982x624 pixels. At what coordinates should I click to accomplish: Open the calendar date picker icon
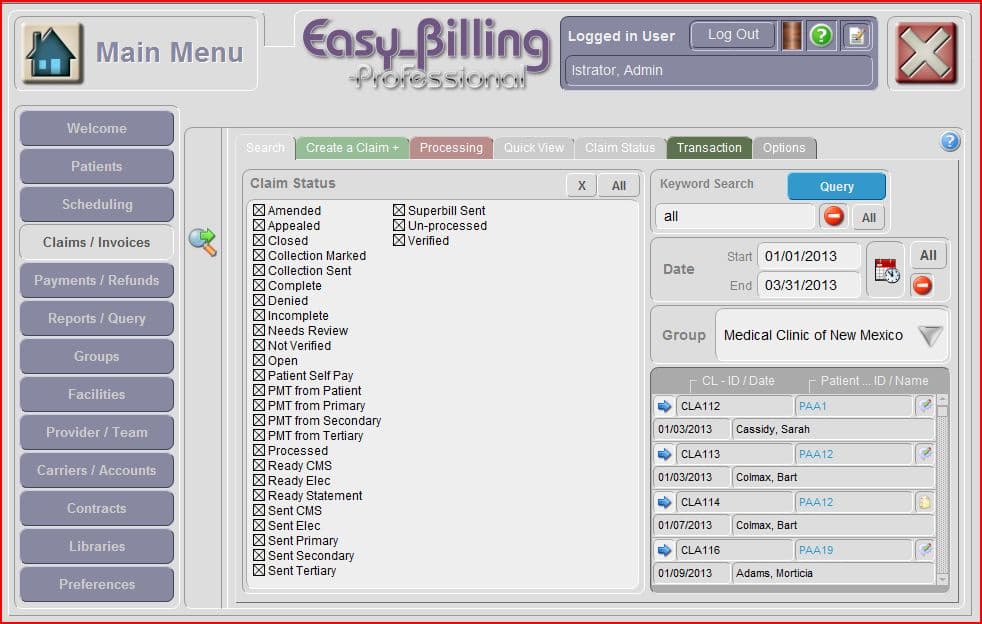point(885,270)
